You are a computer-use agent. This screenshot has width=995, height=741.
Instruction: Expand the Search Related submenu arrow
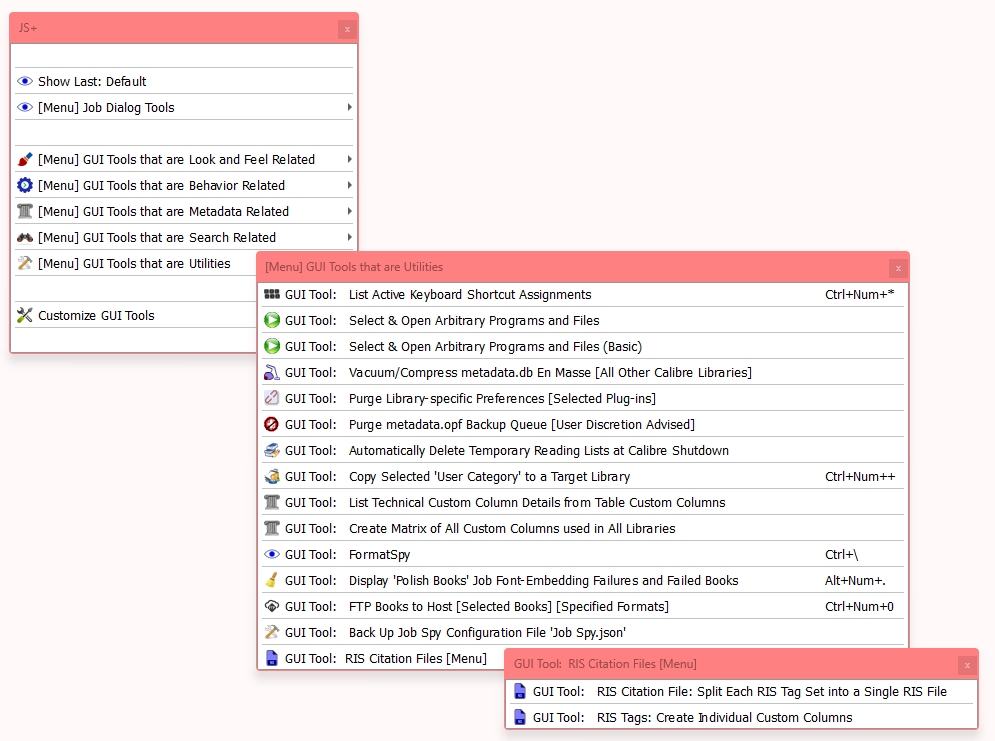tap(350, 237)
